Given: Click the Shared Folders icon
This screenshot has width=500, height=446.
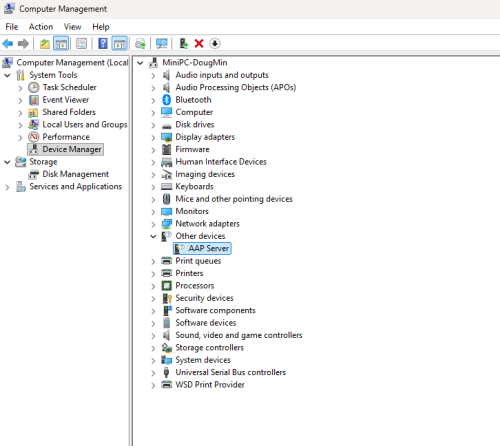Looking at the screenshot, I should [x=33, y=112].
